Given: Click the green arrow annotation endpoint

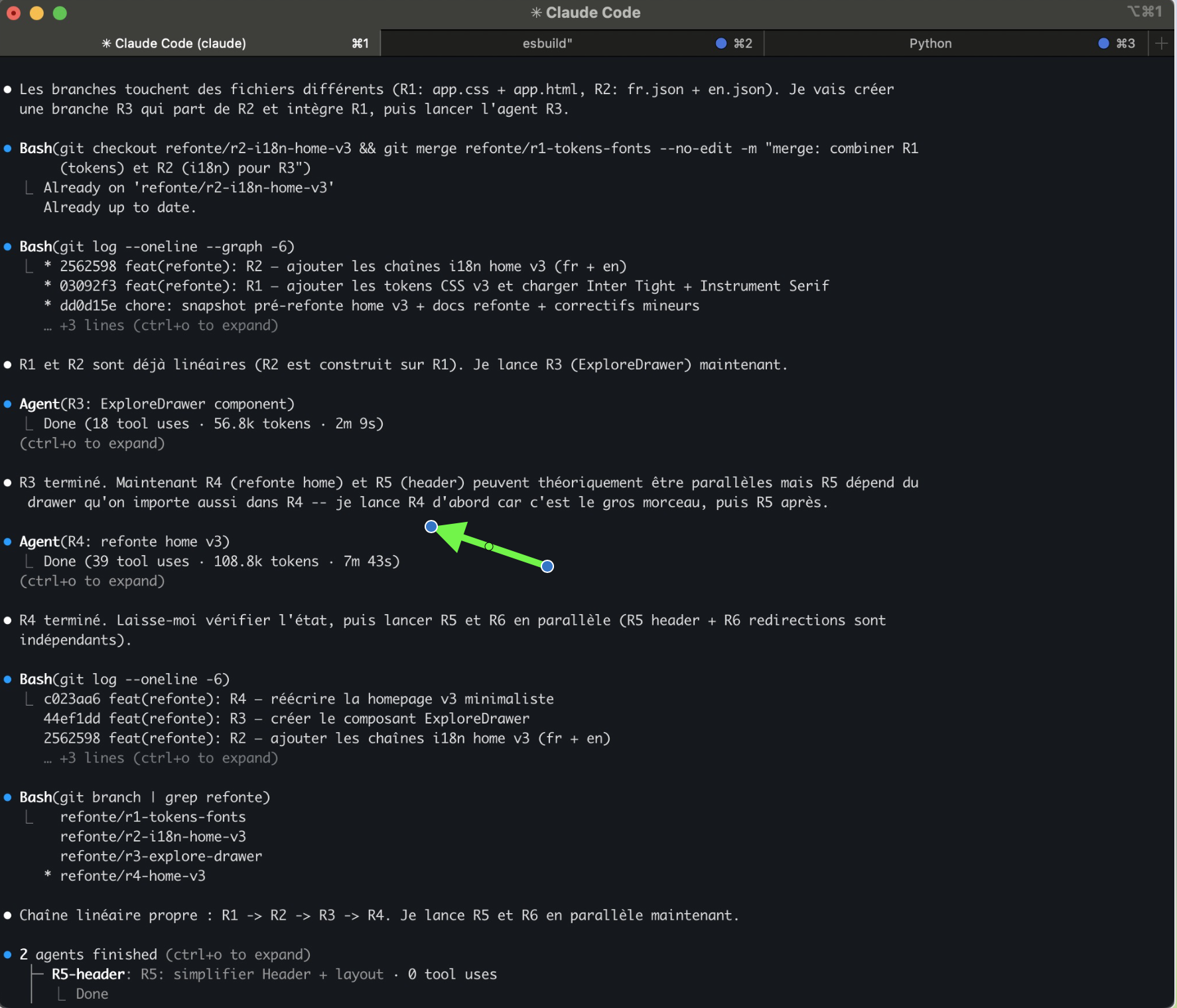Looking at the screenshot, I should click(x=431, y=527).
